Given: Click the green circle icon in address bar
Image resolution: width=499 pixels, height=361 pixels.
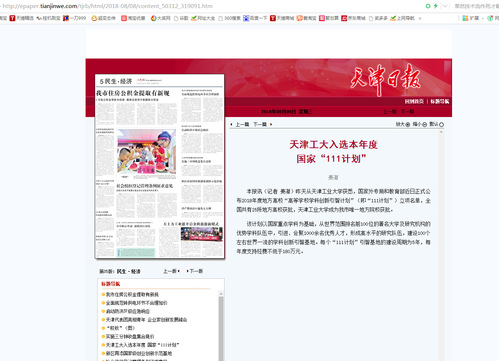Looking at the screenshot, I should pos(428,6).
